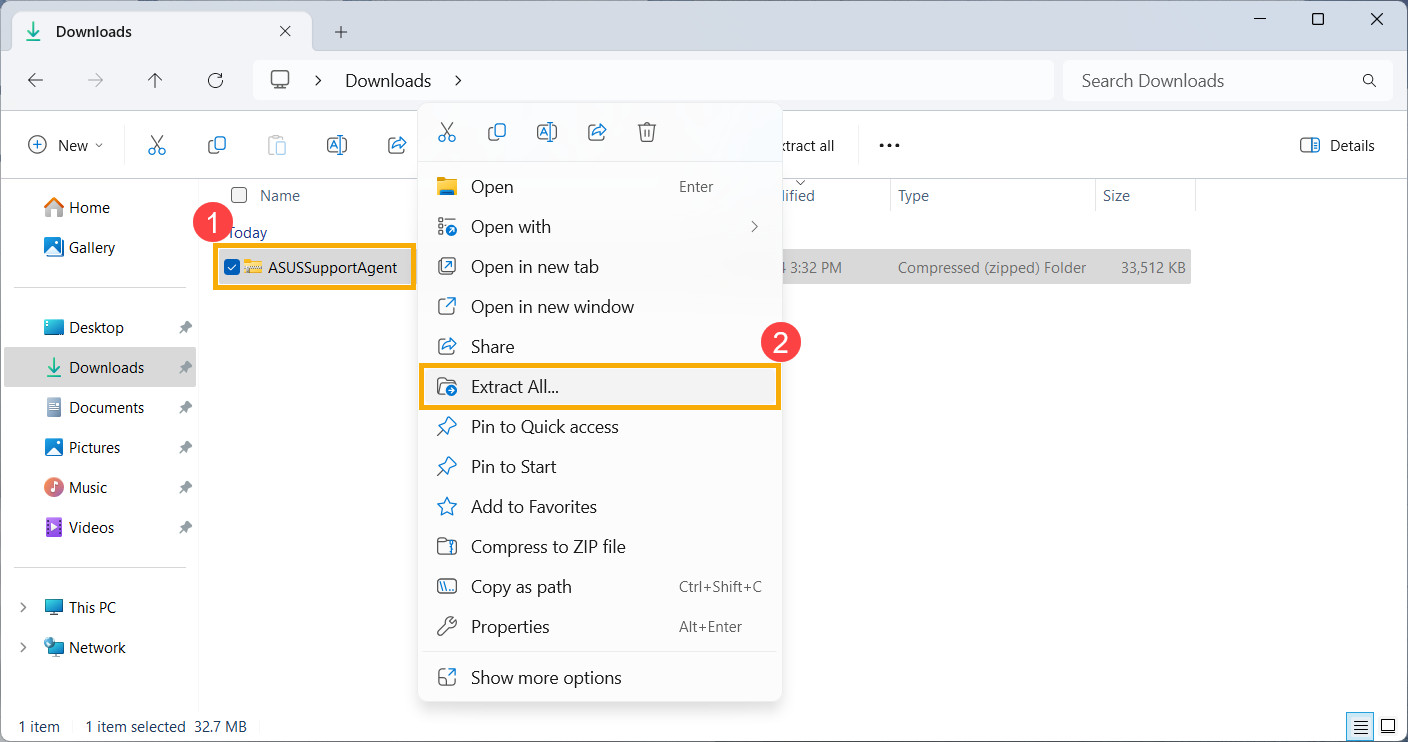Expand the Network tree node
Image resolution: width=1408 pixels, height=742 pixels.
click(23, 648)
